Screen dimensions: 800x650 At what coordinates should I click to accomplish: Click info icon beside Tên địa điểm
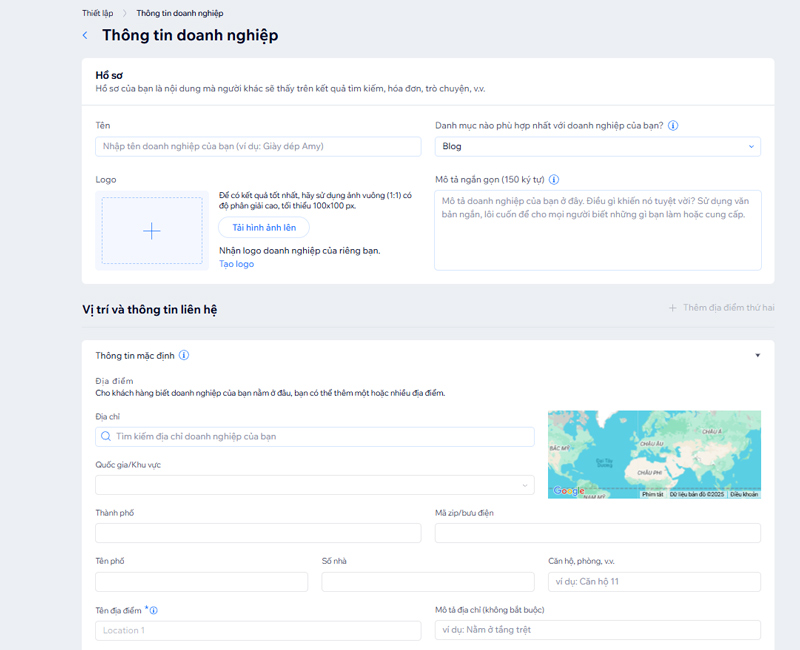[x=154, y=610]
